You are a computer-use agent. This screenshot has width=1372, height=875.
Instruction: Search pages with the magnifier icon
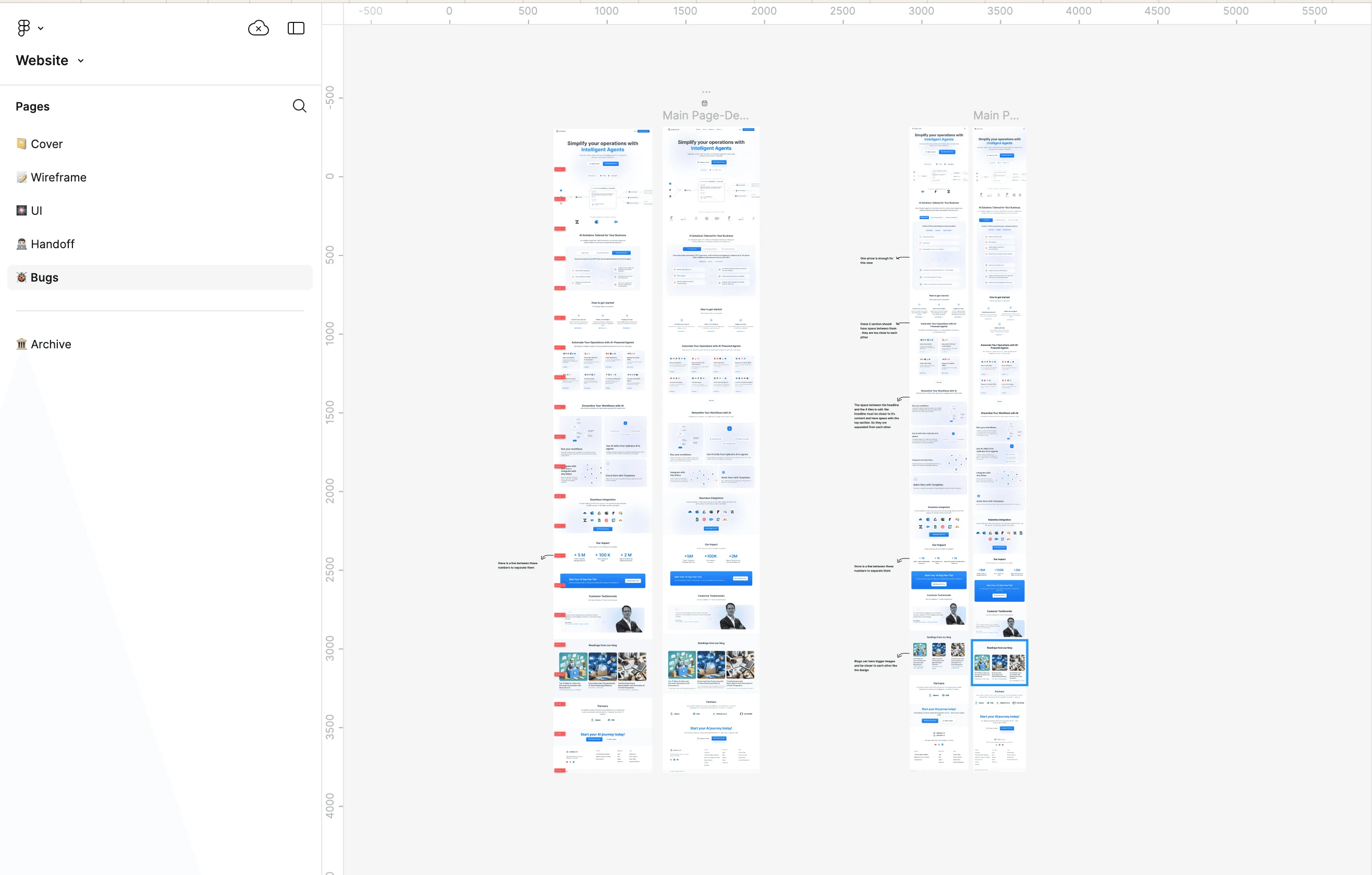click(x=299, y=106)
